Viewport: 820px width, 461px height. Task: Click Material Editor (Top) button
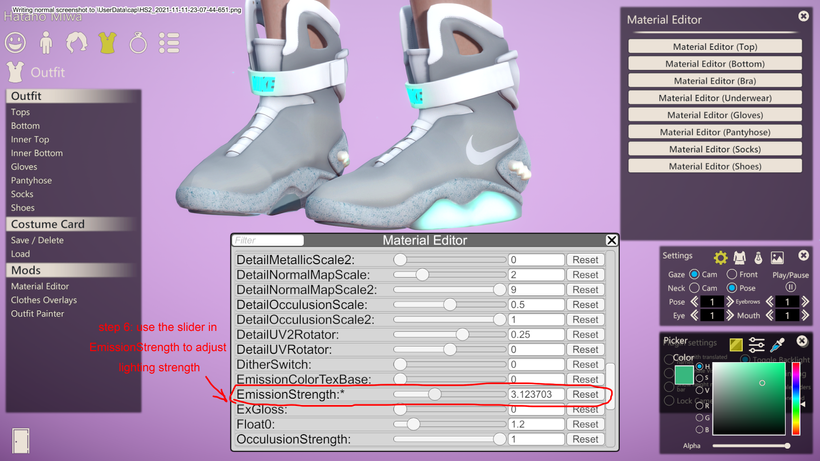coord(715,46)
